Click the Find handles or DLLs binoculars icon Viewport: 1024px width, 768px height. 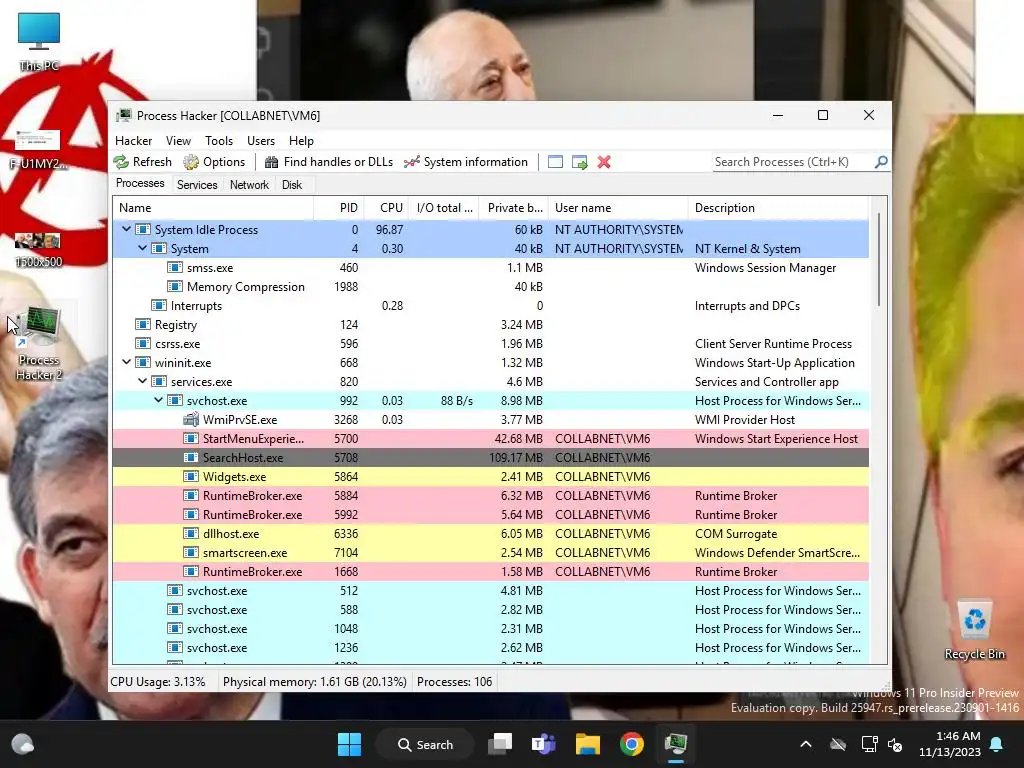272,162
